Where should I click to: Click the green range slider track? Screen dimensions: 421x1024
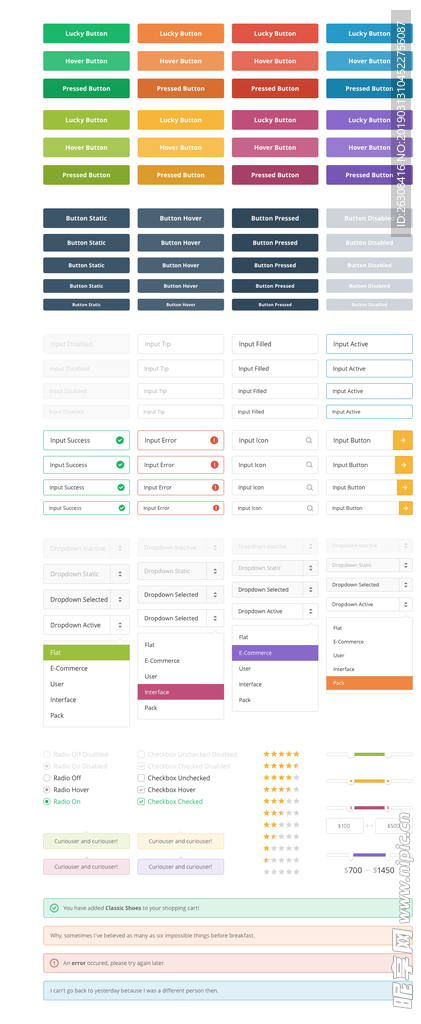tap(369, 754)
